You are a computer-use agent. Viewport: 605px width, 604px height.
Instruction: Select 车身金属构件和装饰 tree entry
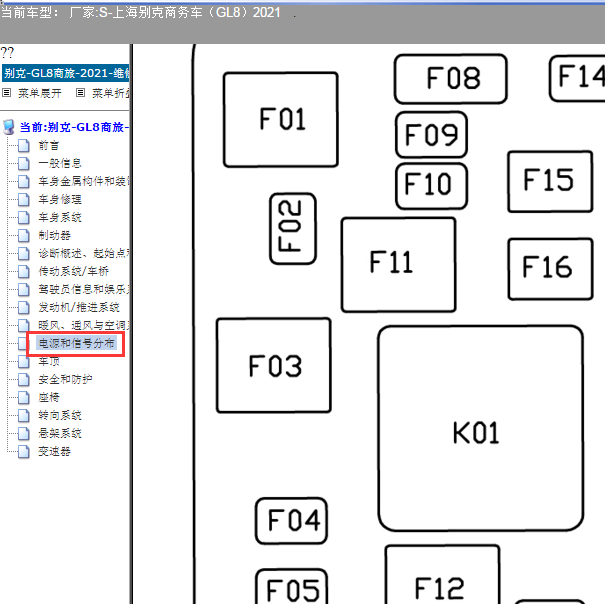(x=84, y=181)
